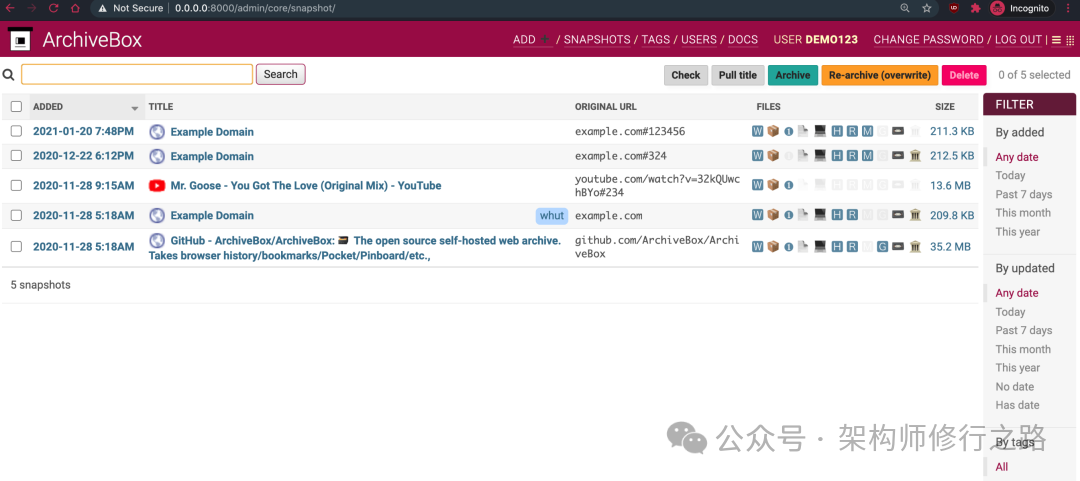Viewport: 1080px width, 481px height.
Task: Click the magnifier icon beside search box
Action: click(x=8, y=74)
